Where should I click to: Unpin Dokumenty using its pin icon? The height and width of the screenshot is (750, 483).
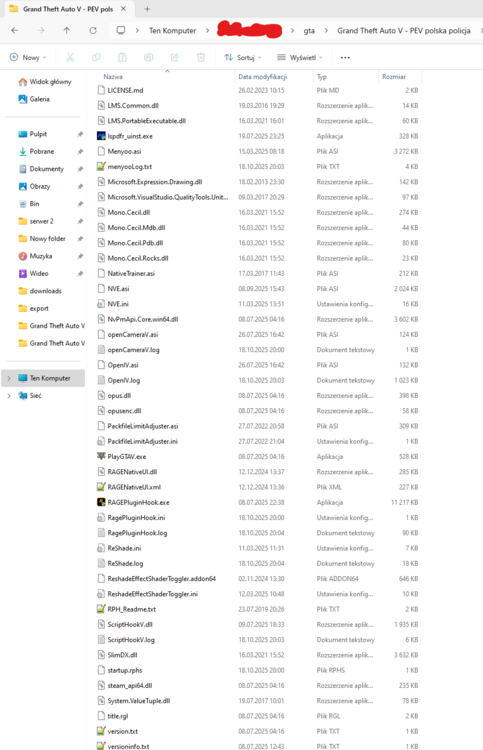pos(80,169)
